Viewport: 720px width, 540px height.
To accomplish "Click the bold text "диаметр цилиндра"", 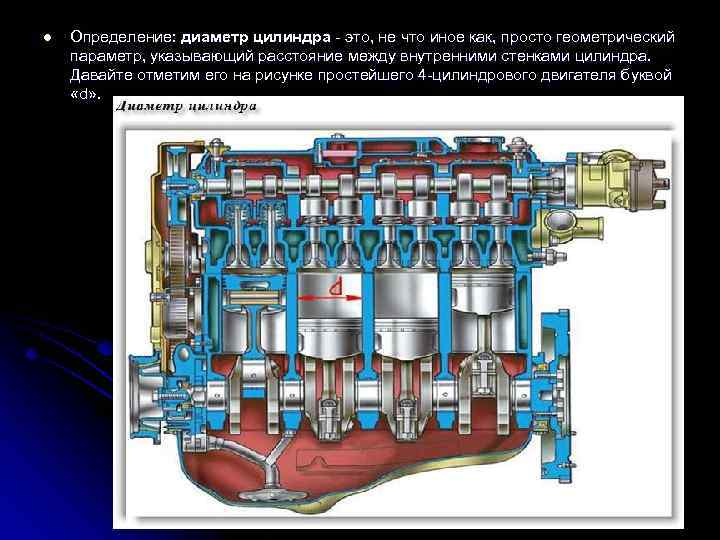I will tap(255, 38).
